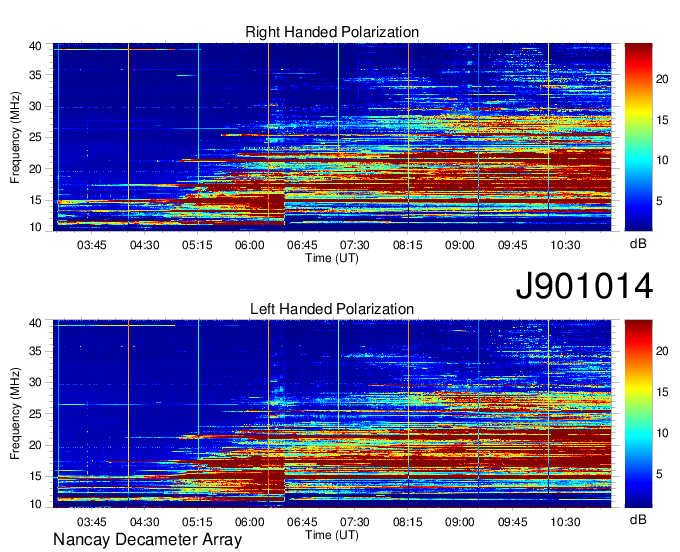The width and height of the screenshot is (680, 552).
Task: Click the 03:45 tick under Left Handed plot
Action: [x=92, y=522]
